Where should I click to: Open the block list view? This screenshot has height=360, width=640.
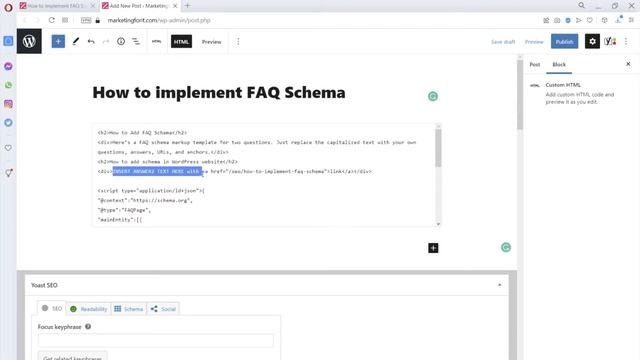(136, 41)
